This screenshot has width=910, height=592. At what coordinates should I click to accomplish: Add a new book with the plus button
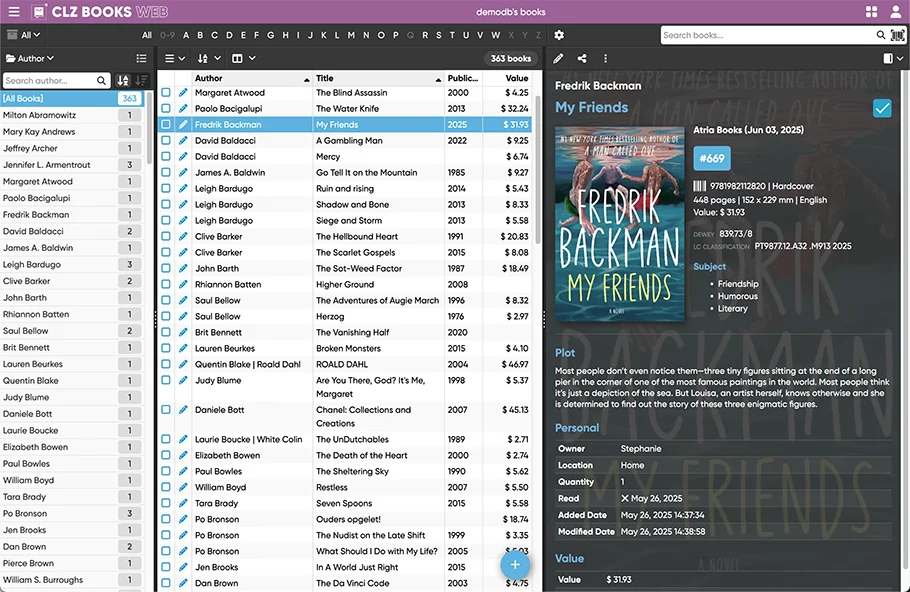click(515, 564)
